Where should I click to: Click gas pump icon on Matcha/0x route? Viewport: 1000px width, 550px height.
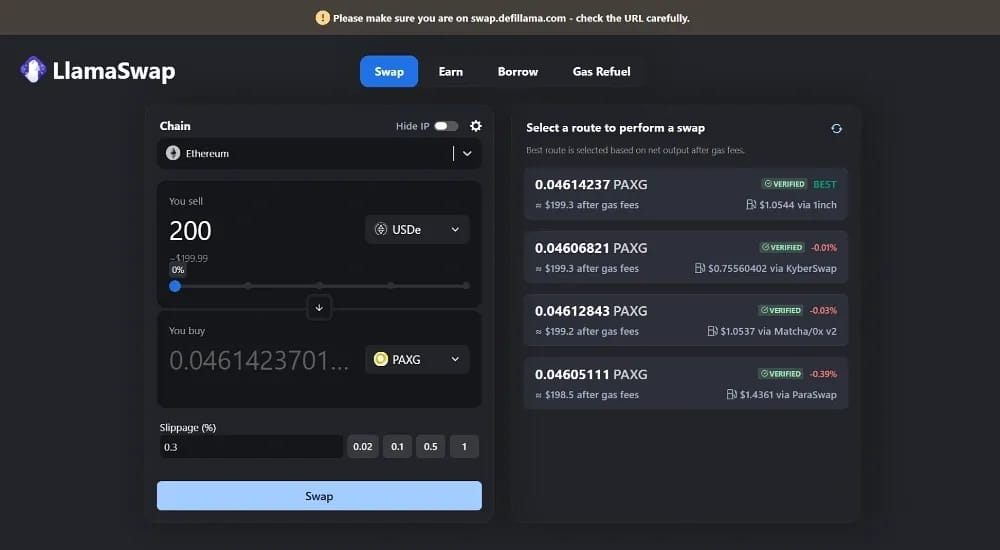click(712, 331)
